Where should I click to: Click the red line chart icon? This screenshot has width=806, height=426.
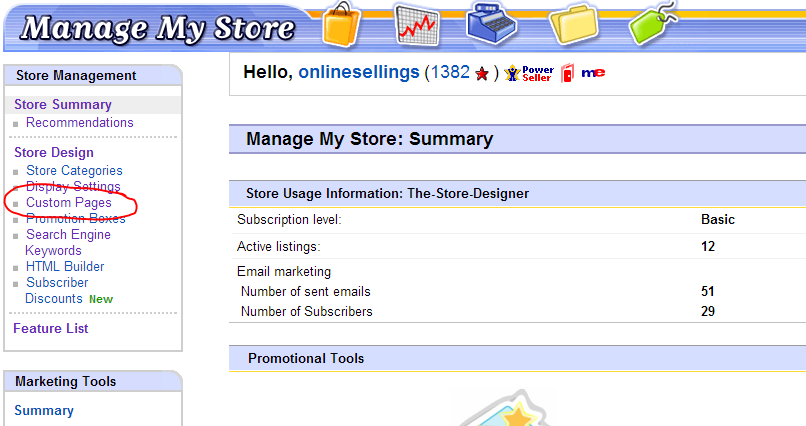417,25
